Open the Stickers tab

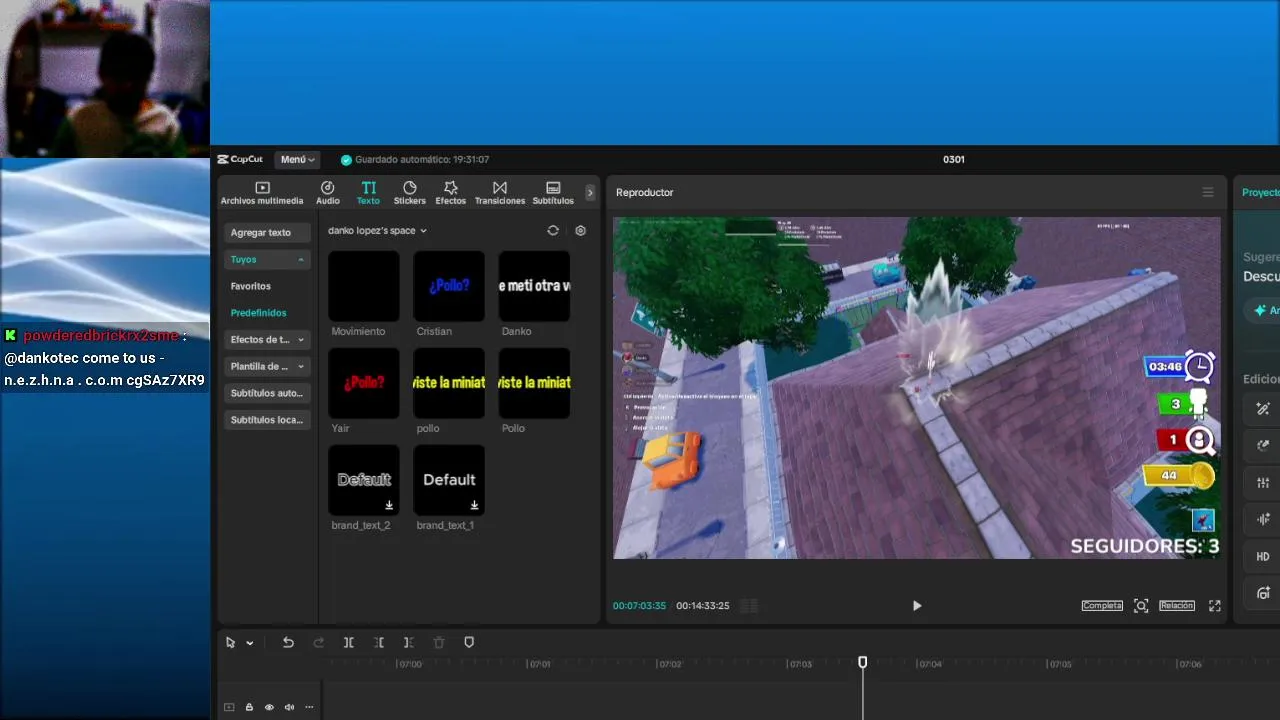pyautogui.click(x=410, y=193)
